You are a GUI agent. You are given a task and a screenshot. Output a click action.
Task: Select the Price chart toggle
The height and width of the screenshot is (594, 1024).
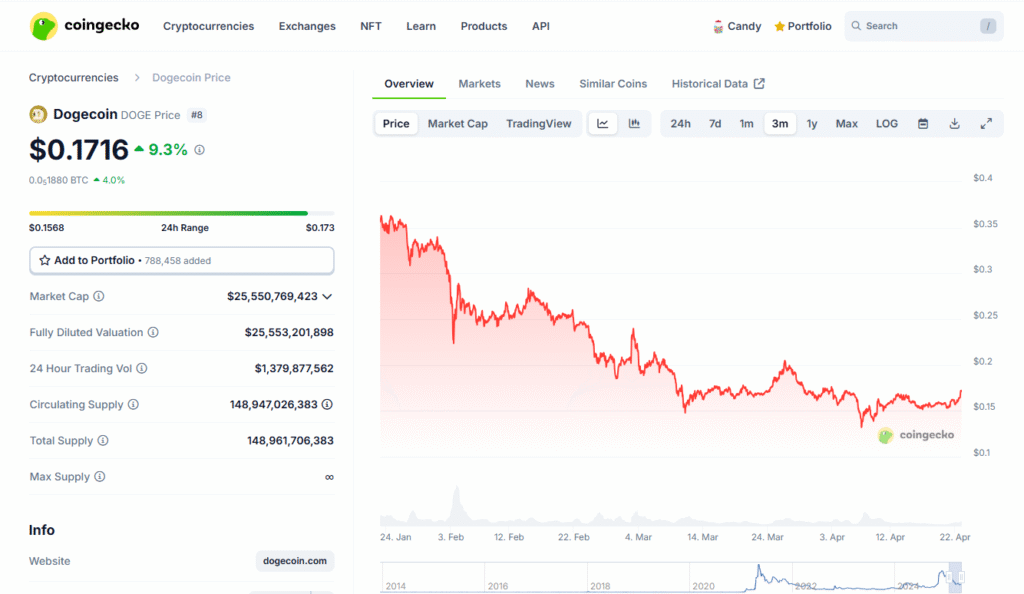(x=396, y=123)
